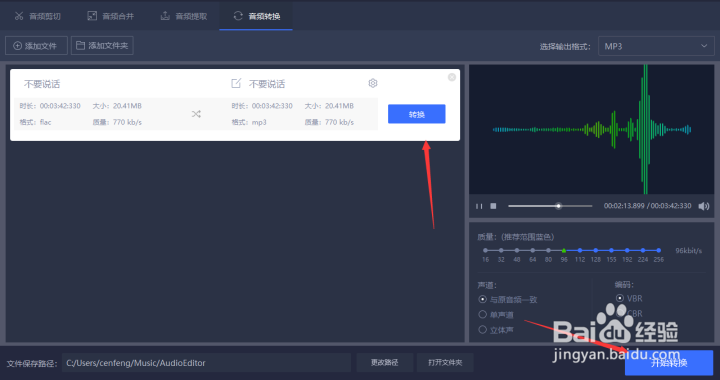720x380 pixels.
Task: Stop the audio preview playback
Action: 493,206
